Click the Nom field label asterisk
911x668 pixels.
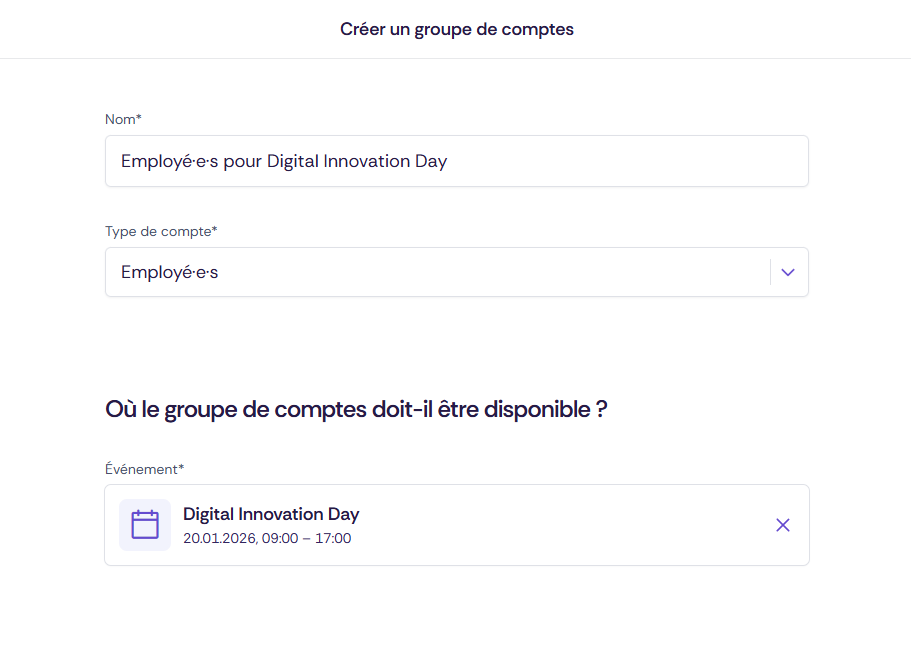[x=140, y=117]
